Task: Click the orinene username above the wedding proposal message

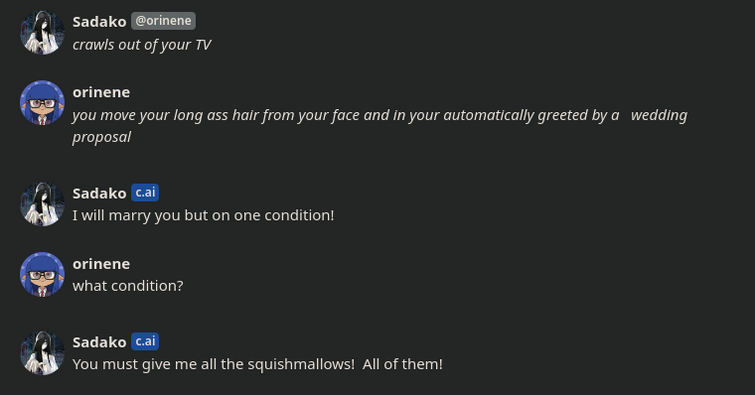Action: tap(101, 92)
